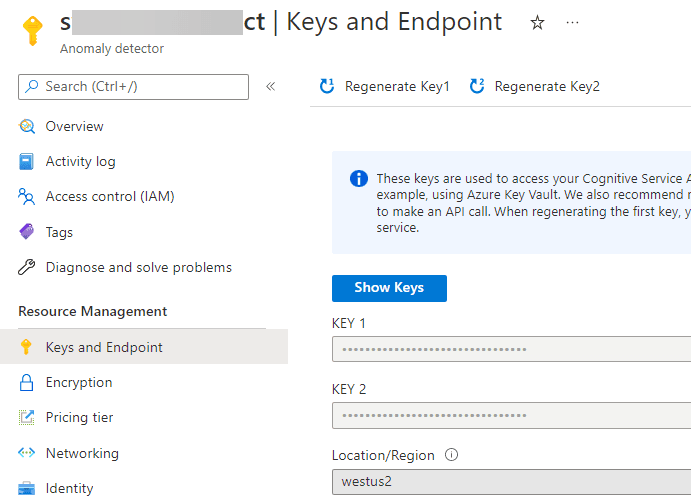Select Keys and Endpoint in sidebar
The width and height of the screenshot is (691, 504).
[144, 347]
